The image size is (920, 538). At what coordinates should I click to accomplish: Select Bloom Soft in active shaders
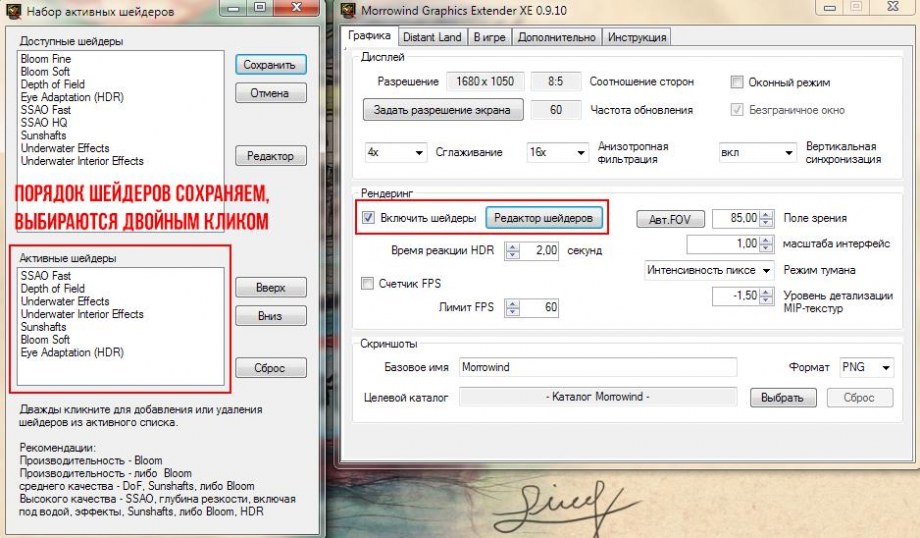(x=45, y=340)
